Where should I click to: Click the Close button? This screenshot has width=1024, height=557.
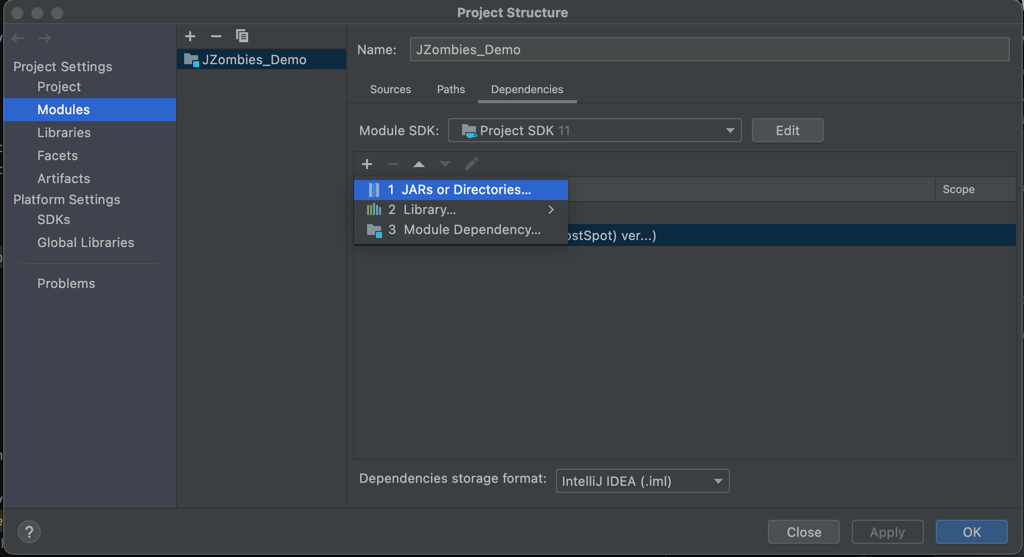(x=804, y=532)
